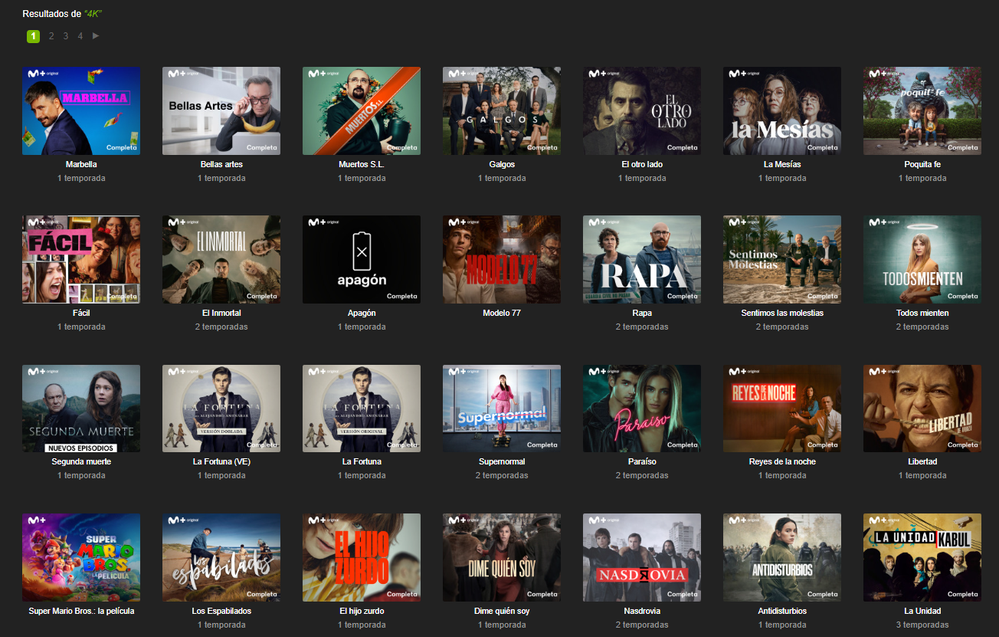
Task: Click the Galgos title link
Action: 501,164
